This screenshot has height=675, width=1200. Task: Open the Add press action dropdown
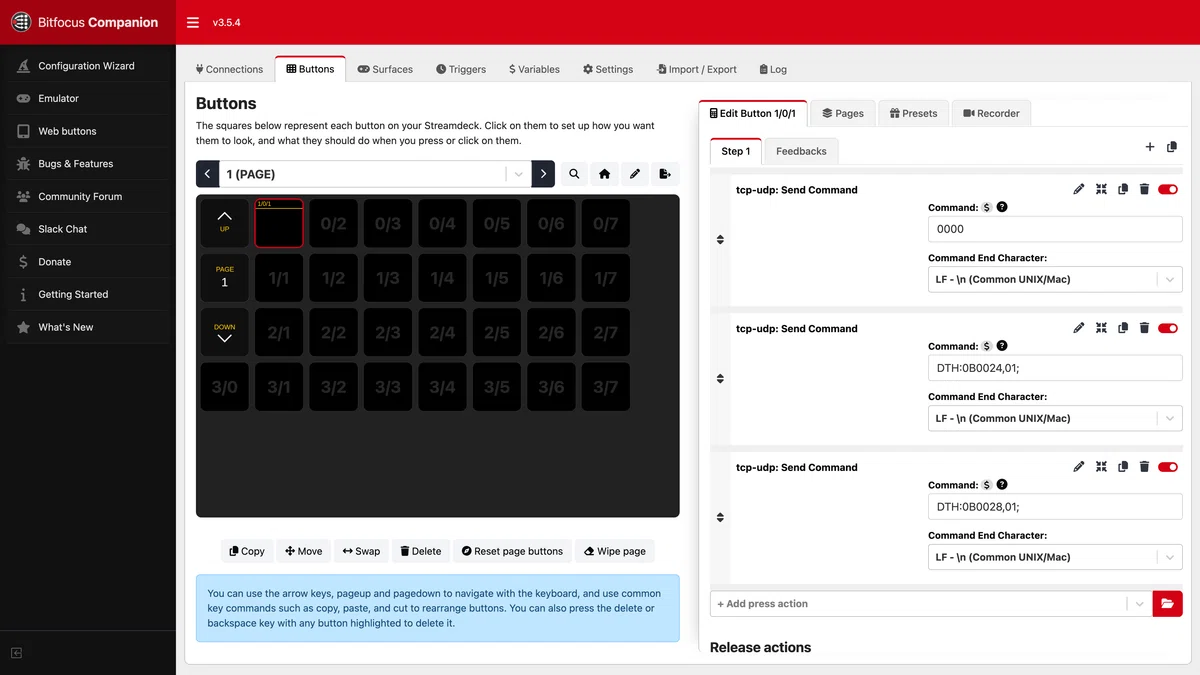(931, 604)
